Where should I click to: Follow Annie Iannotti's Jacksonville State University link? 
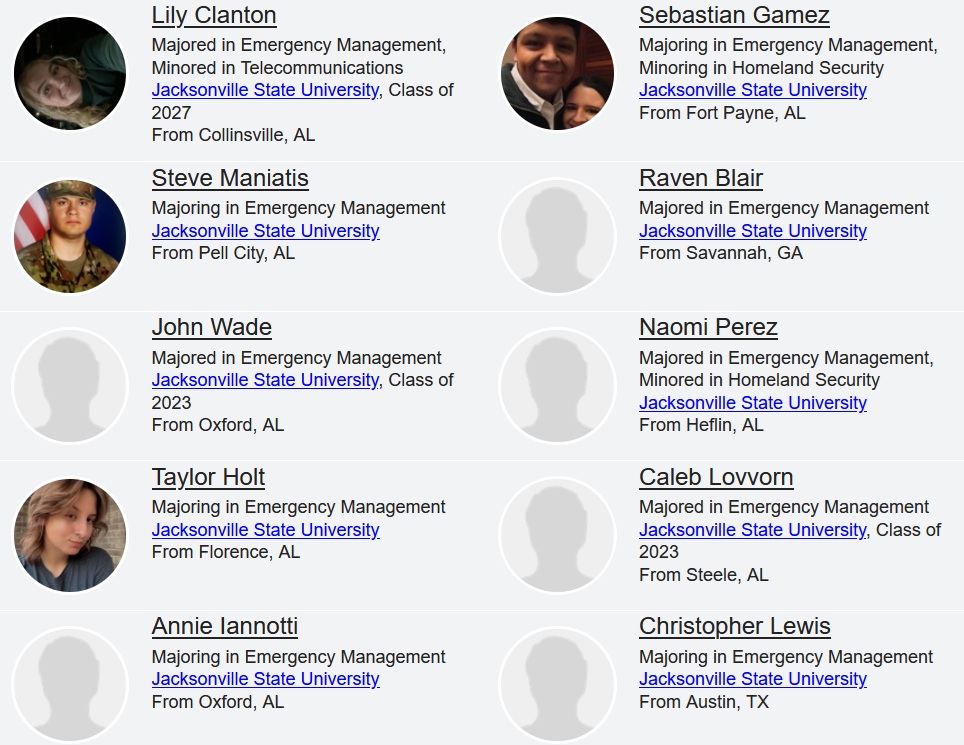coord(265,679)
